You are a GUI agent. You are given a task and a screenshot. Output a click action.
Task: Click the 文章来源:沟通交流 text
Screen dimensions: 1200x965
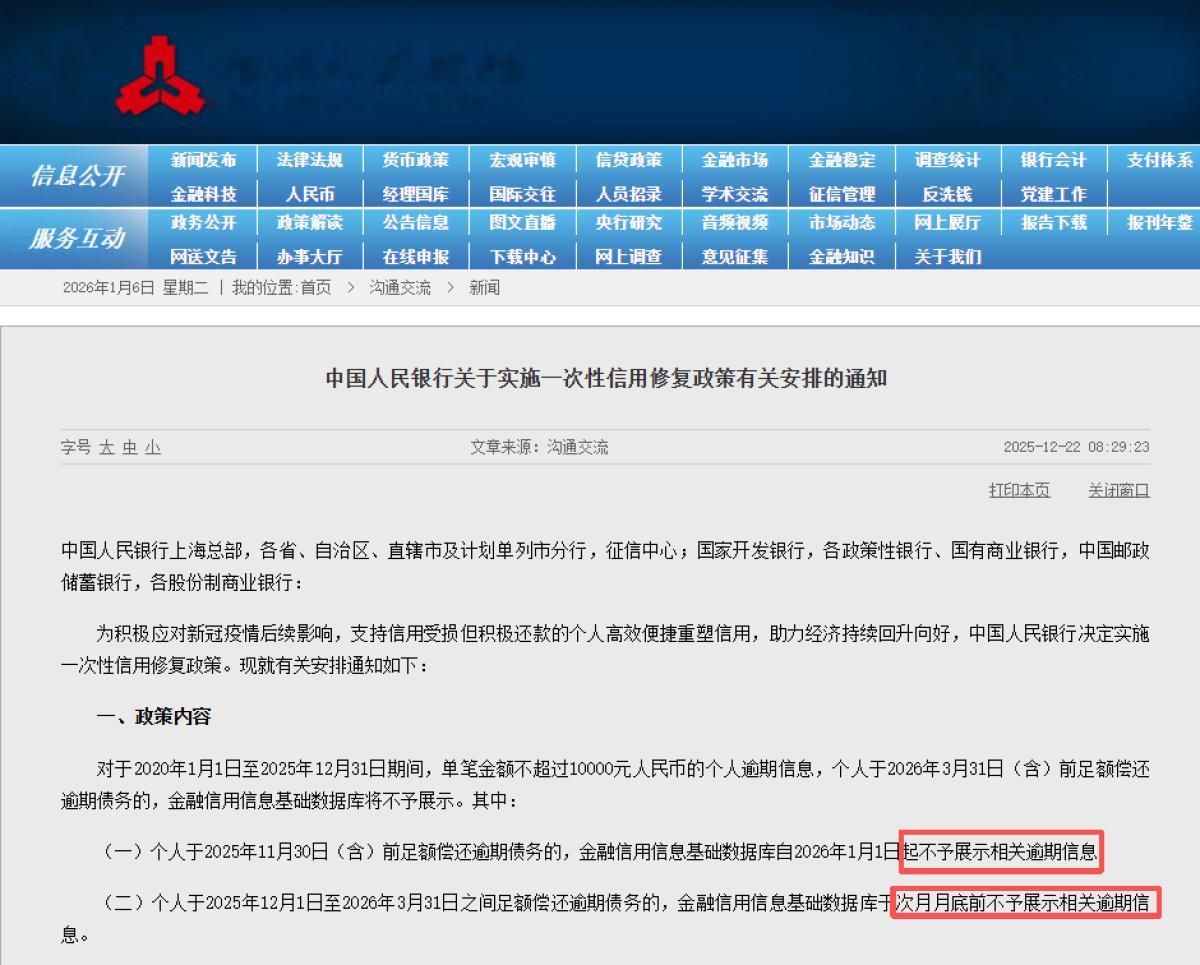coord(539,448)
